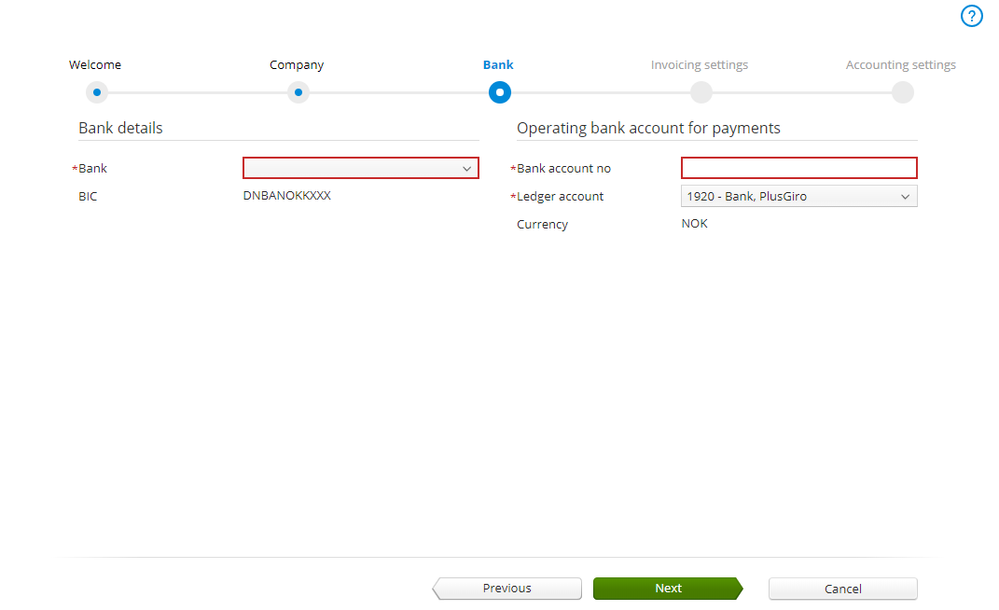
Task: Focus the Bank account no field
Action: click(799, 168)
